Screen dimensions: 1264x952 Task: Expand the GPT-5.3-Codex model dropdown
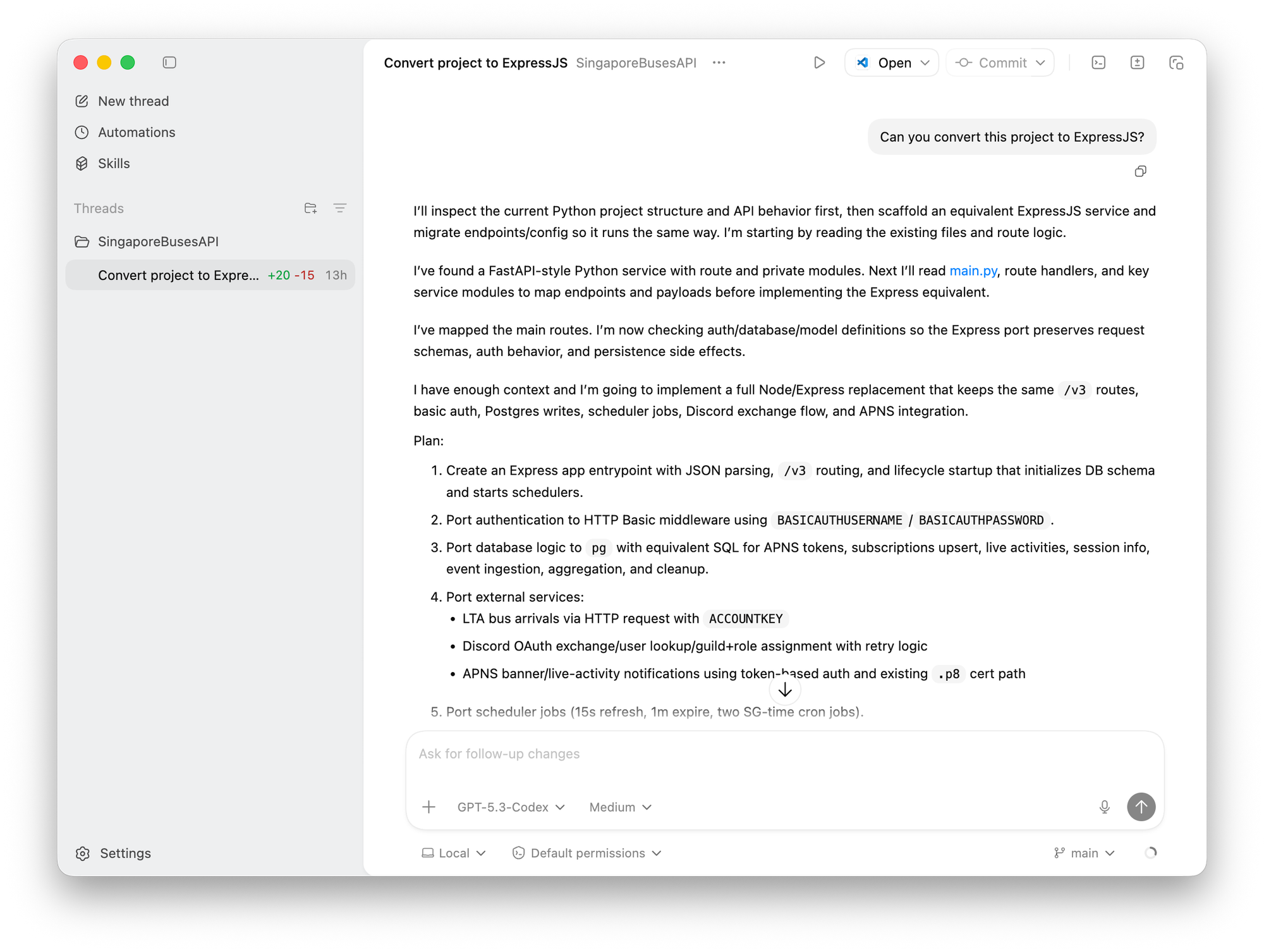coord(511,807)
